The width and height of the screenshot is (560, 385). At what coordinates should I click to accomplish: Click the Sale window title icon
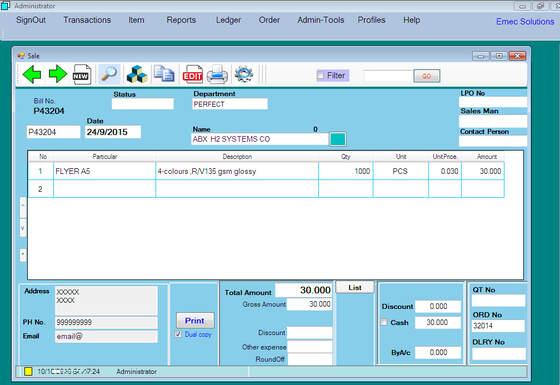[x=21, y=56]
